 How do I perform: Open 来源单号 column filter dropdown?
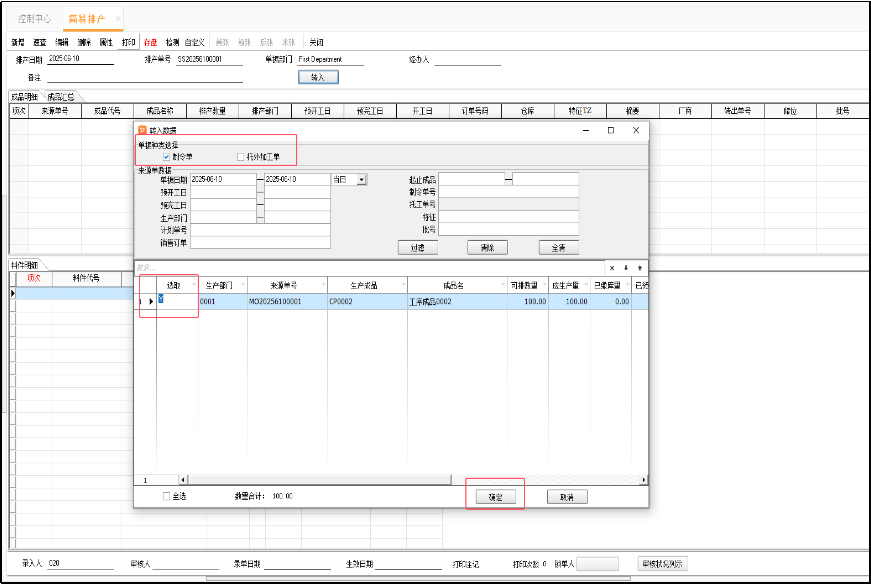point(323,285)
